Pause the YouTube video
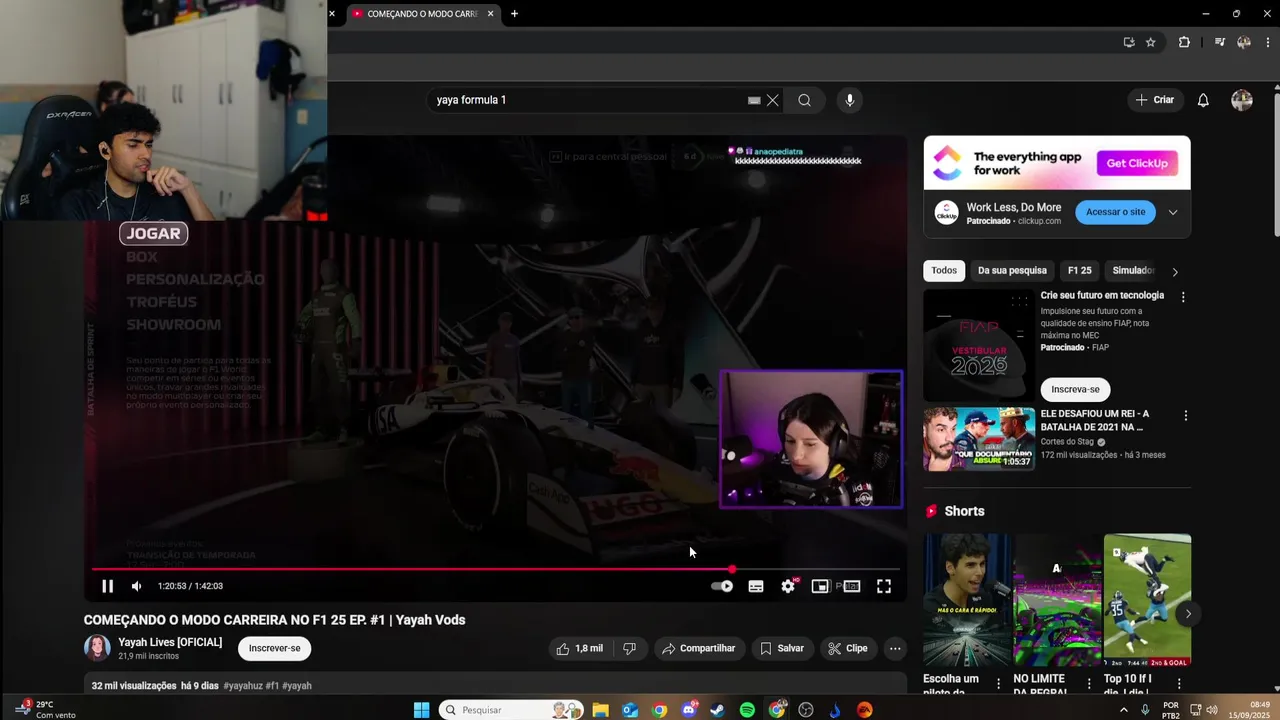The image size is (1280, 720). point(107,586)
